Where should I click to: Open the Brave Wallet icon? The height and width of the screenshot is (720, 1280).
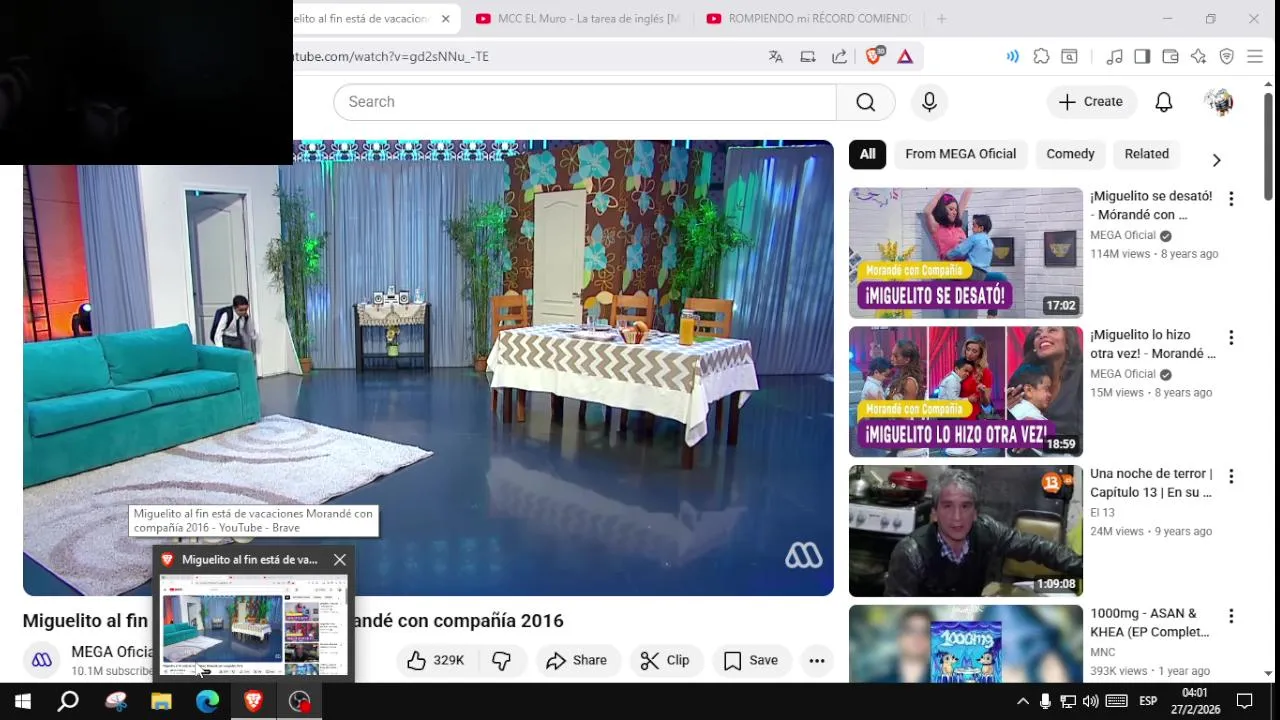click(x=1170, y=57)
